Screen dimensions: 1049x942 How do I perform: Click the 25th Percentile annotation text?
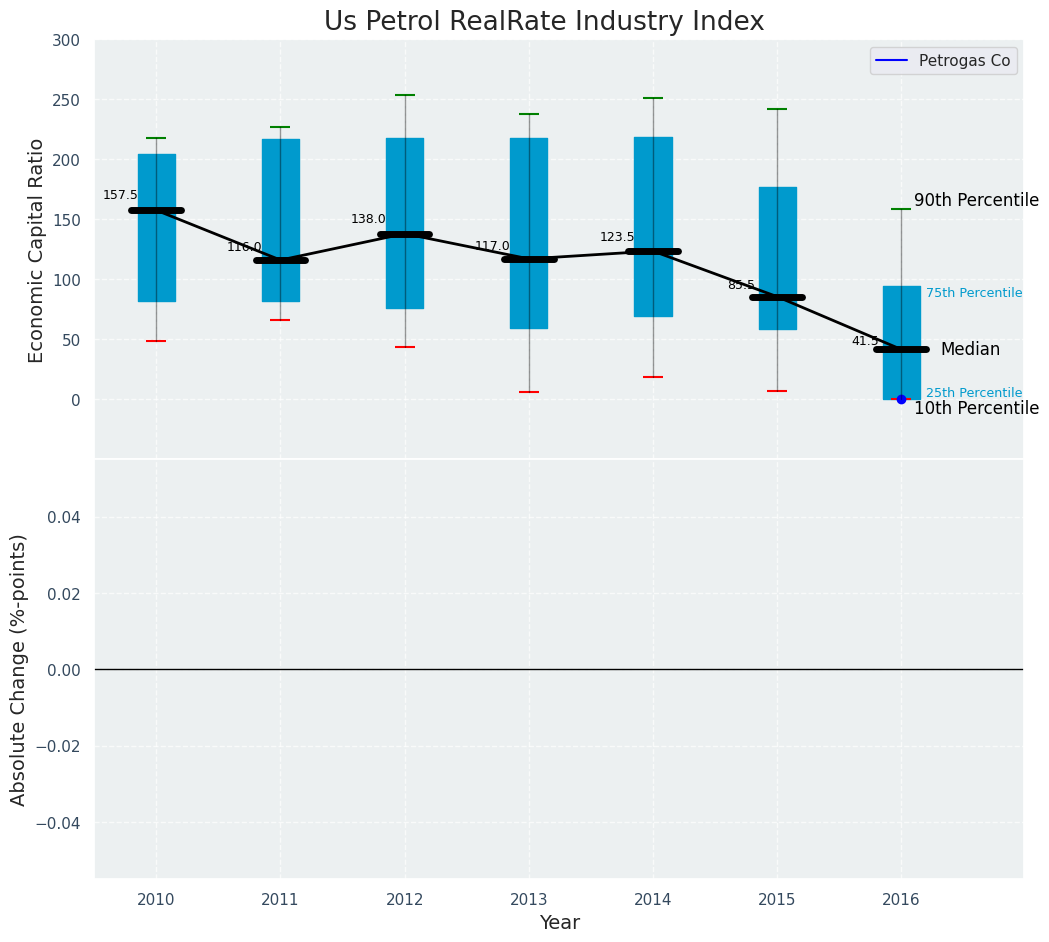pyautogui.click(x=973, y=393)
